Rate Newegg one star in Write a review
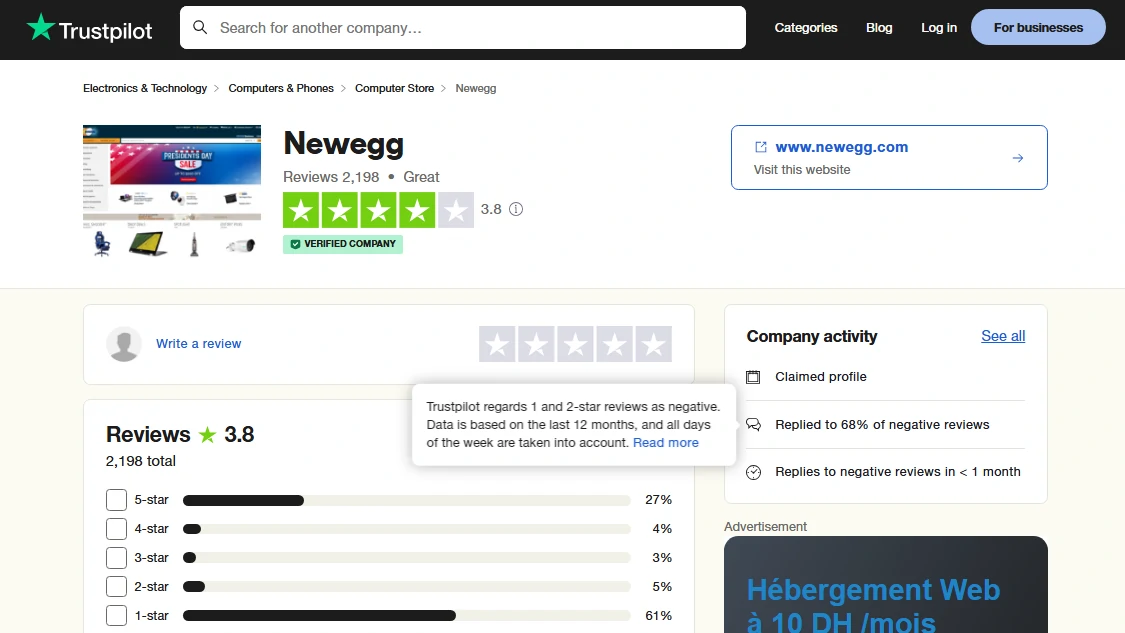The image size is (1125, 633). (x=497, y=344)
